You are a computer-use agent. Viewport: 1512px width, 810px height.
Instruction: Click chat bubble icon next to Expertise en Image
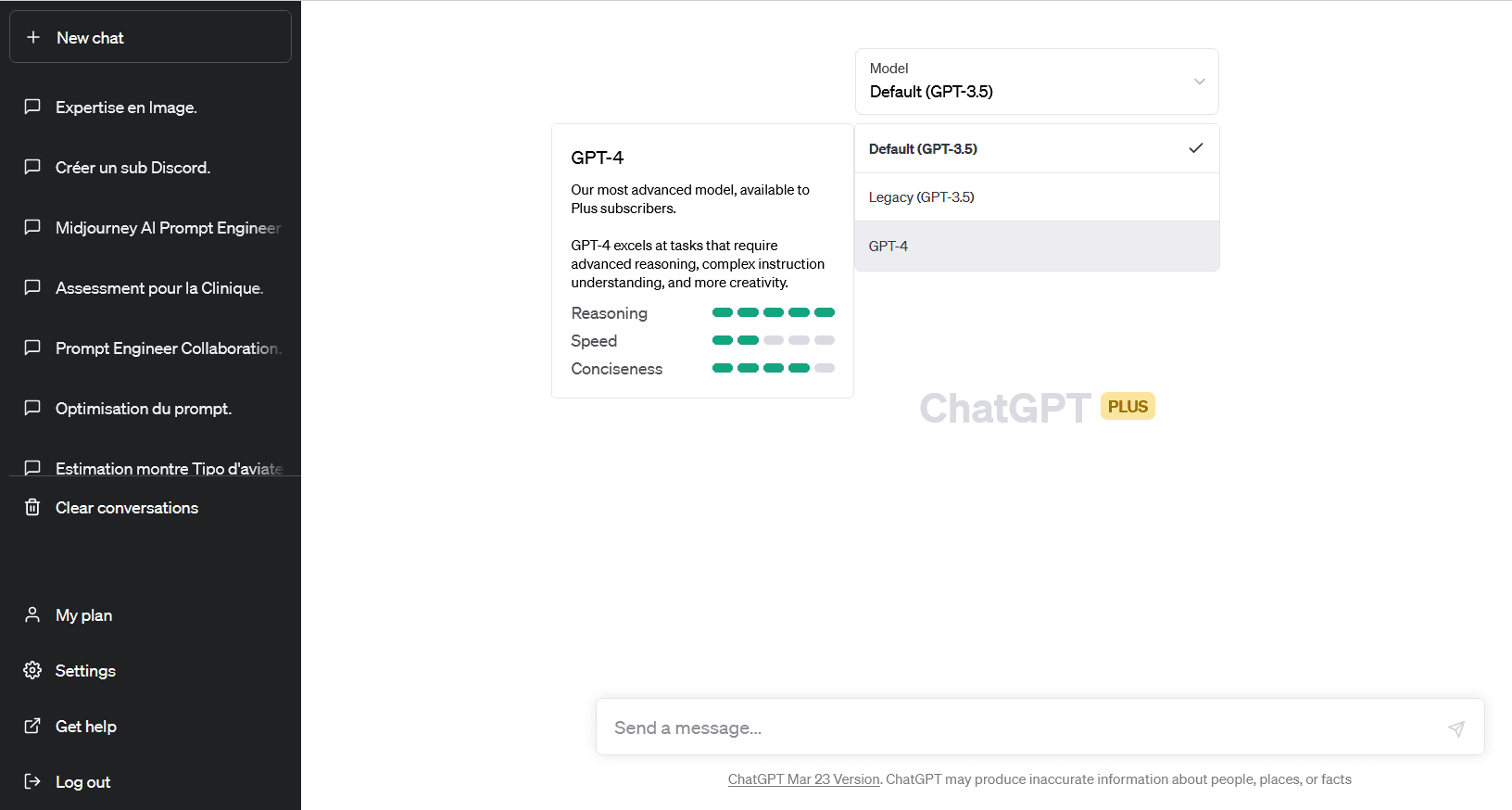pos(32,107)
